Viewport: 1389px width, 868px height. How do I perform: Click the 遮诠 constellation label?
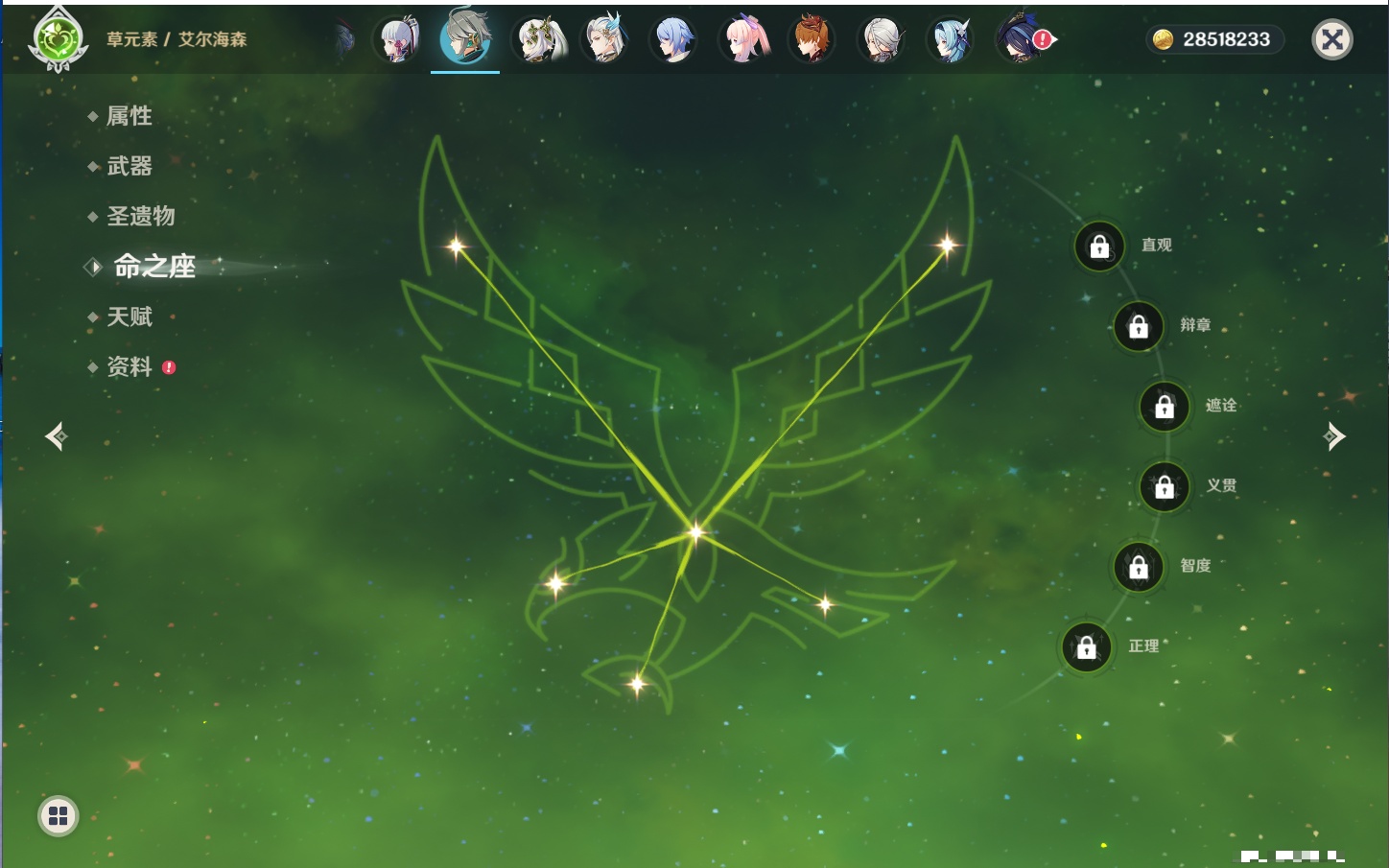point(1221,405)
